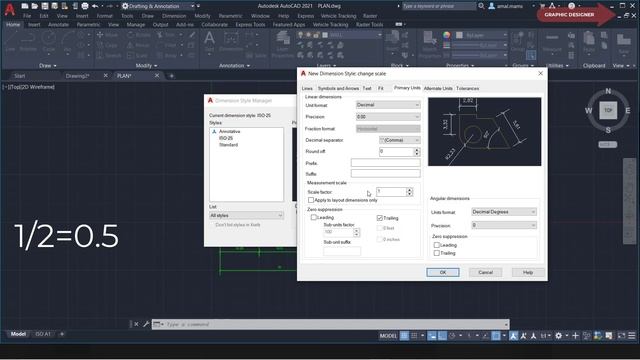This screenshot has width=640, height=360.
Task: Open the Unit format dropdown
Action: point(388,105)
